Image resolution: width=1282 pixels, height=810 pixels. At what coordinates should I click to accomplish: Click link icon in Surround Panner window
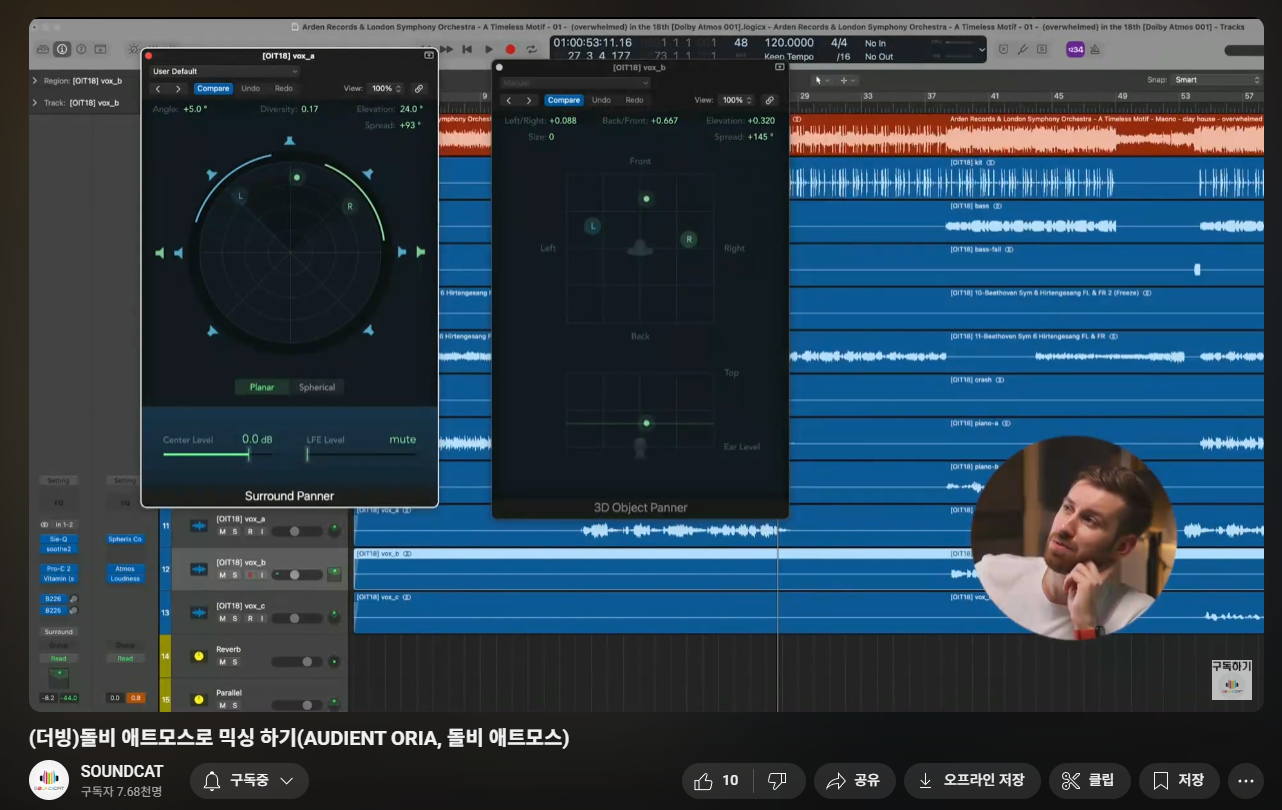(x=419, y=88)
